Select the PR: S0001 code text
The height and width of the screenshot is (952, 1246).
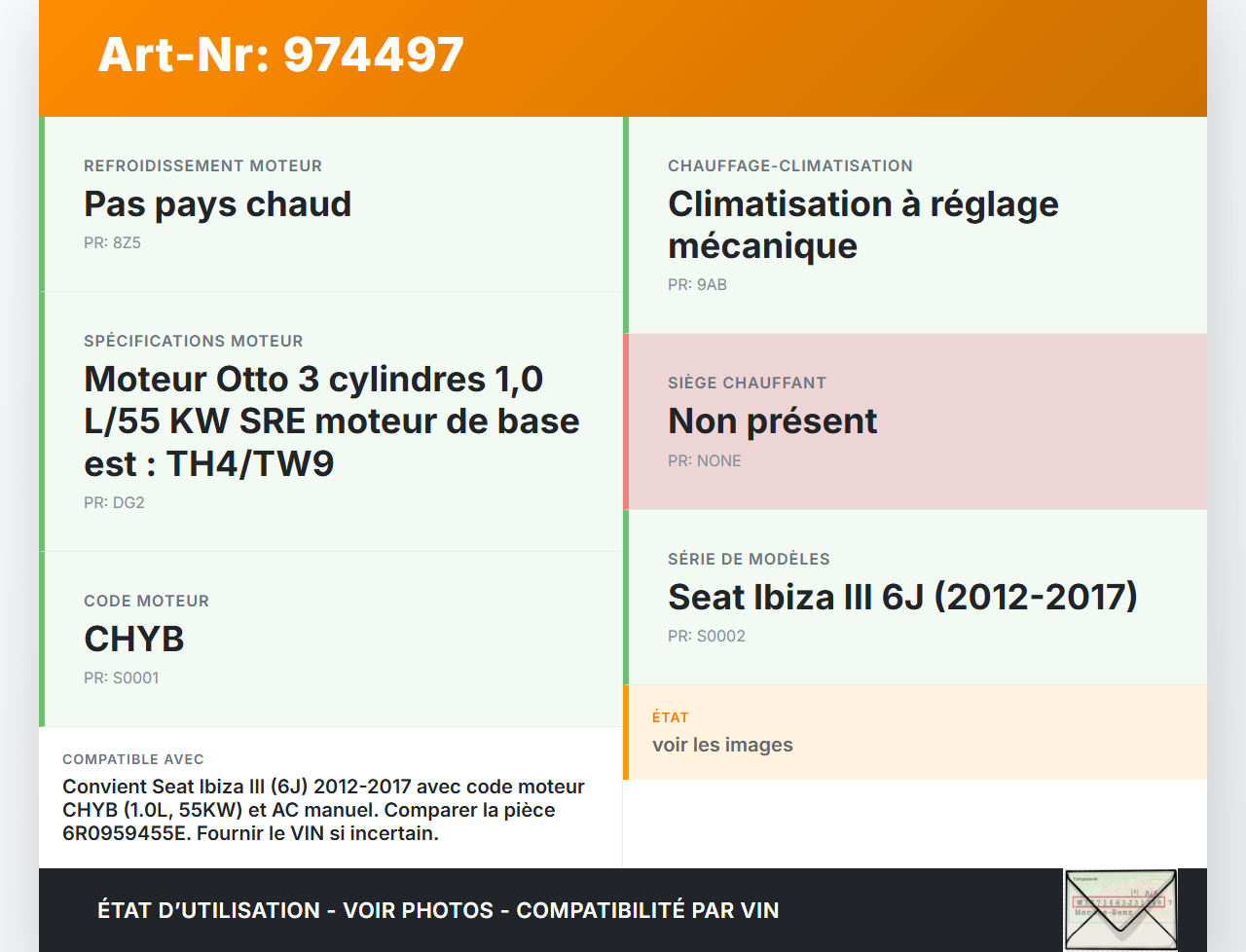click(122, 677)
